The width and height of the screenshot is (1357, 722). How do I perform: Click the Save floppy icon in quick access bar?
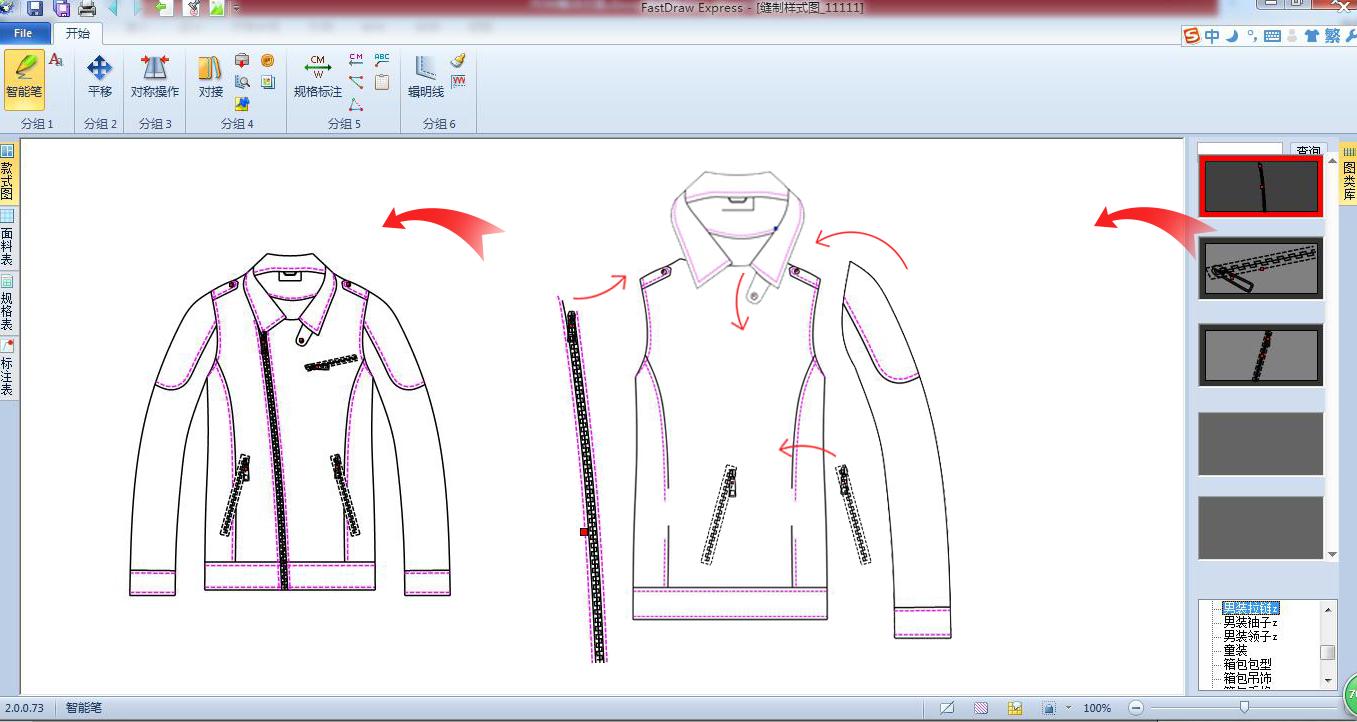pyautogui.click(x=35, y=8)
